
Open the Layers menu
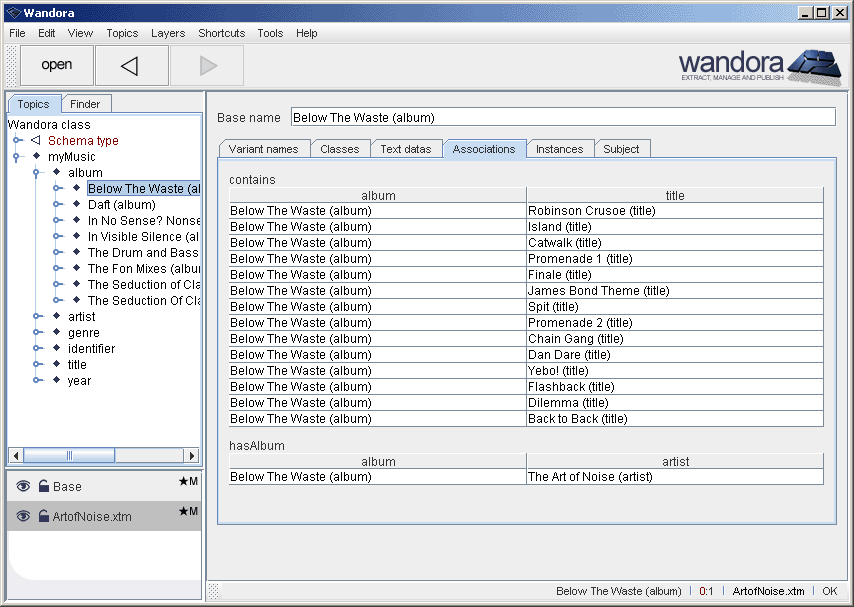(x=167, y=33)
